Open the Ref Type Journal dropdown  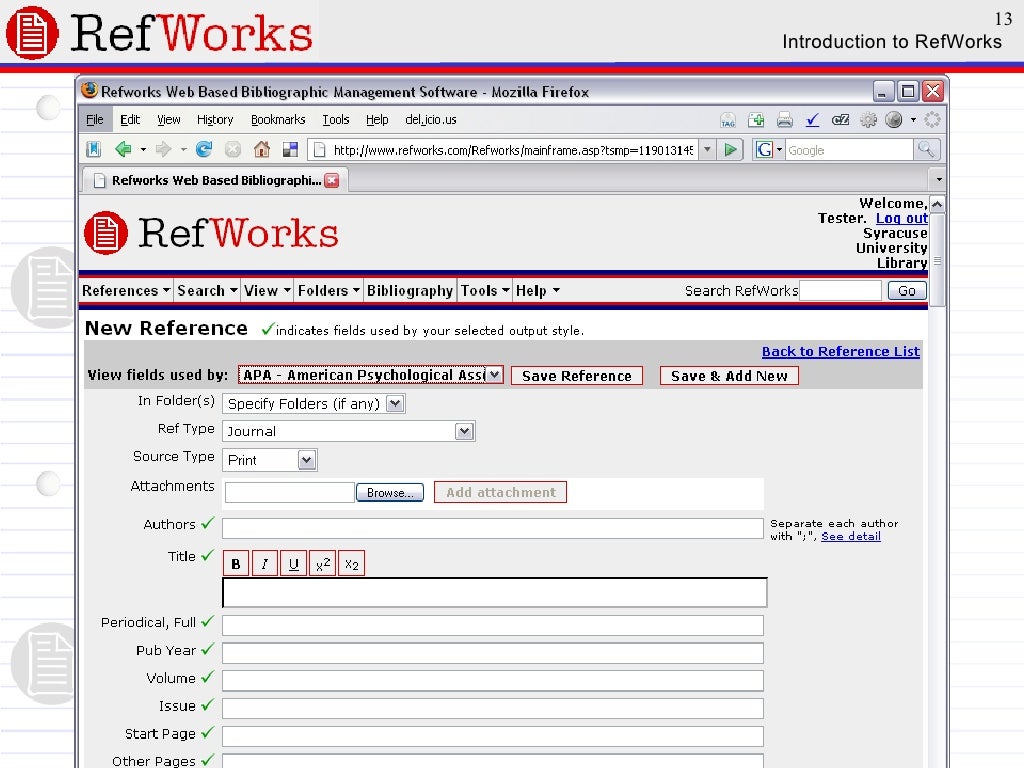[x=349, y=431]
